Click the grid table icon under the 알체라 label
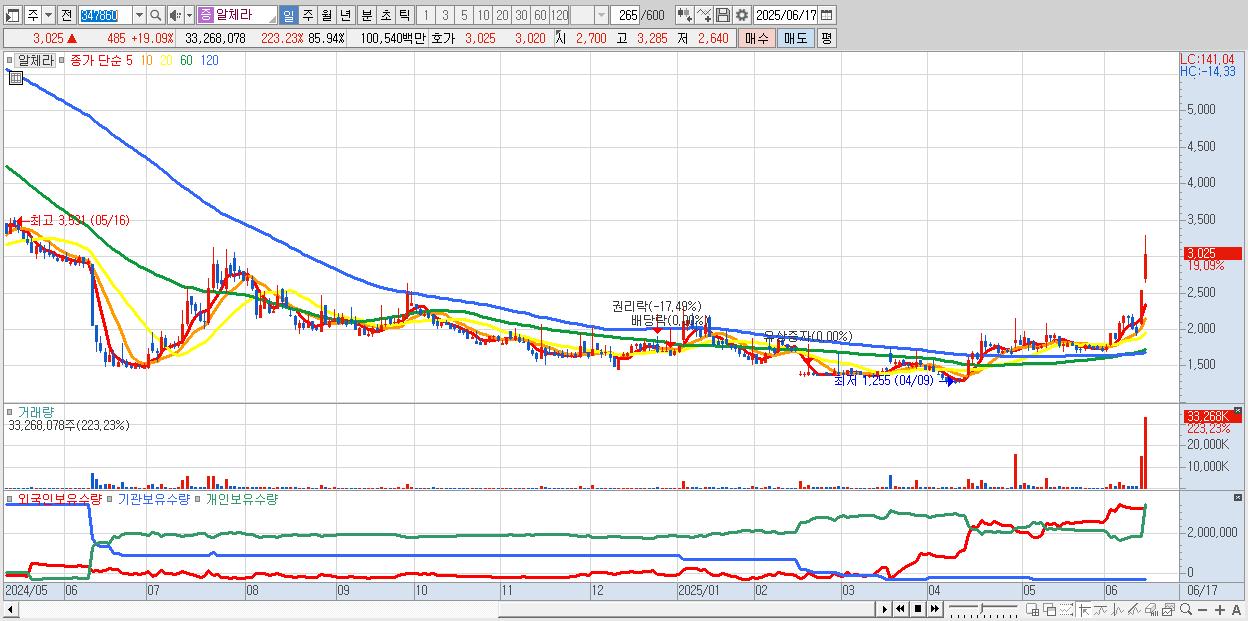Image resolution: width=1248 pixels, height=621 pixels. (15, 77)
